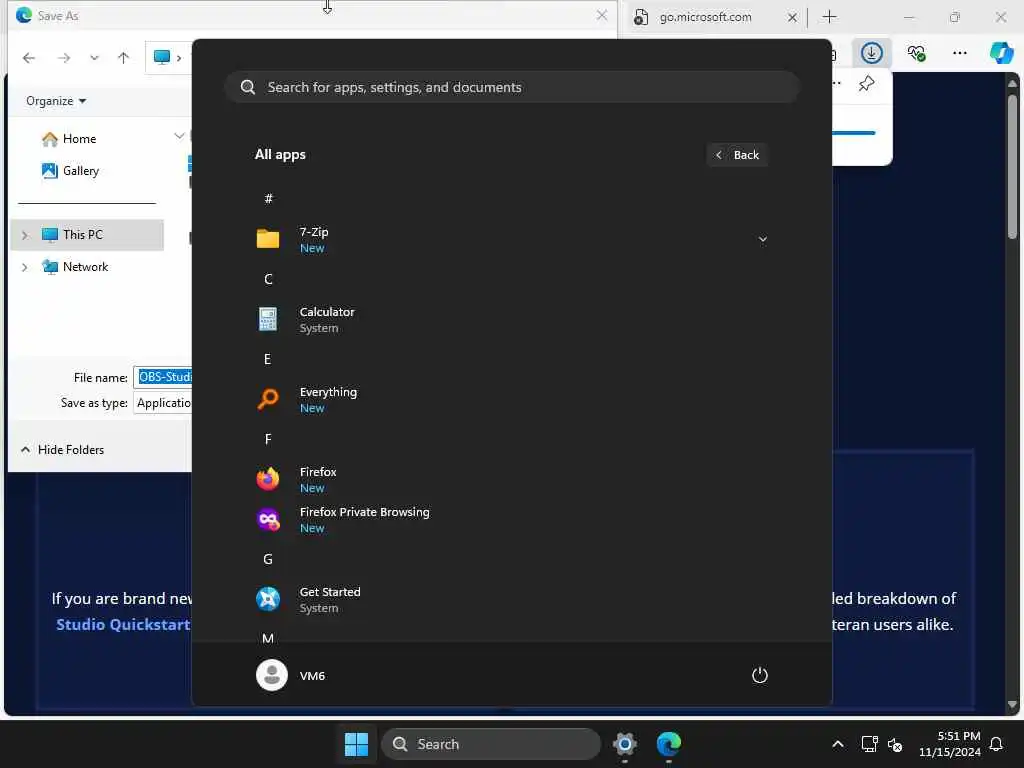Jump to the M letter group
The height and width of the screenshot is (768, 1024).
[268, 638]
